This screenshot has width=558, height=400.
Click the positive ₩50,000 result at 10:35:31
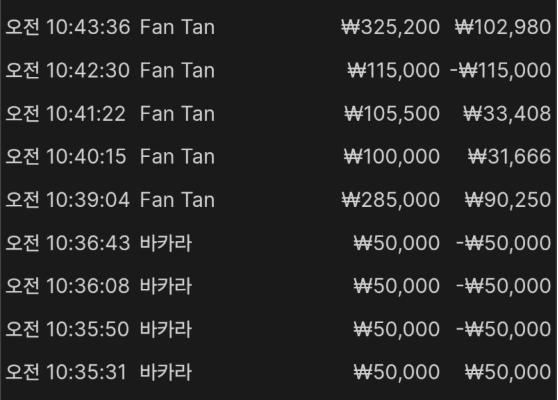click(508, 373)
